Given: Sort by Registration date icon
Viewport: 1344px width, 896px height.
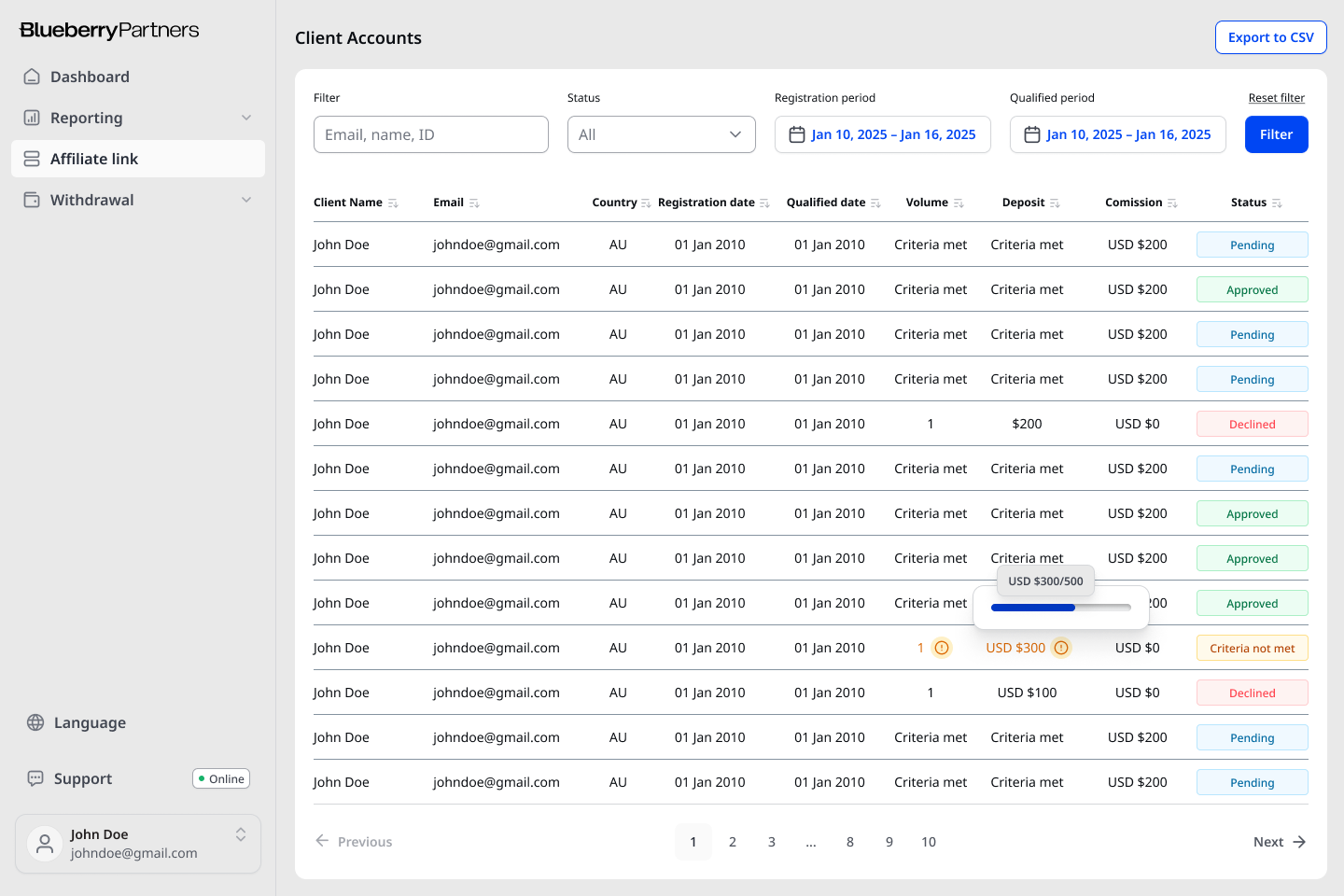Looking at the screenshot, I should [x=764, y=203].
